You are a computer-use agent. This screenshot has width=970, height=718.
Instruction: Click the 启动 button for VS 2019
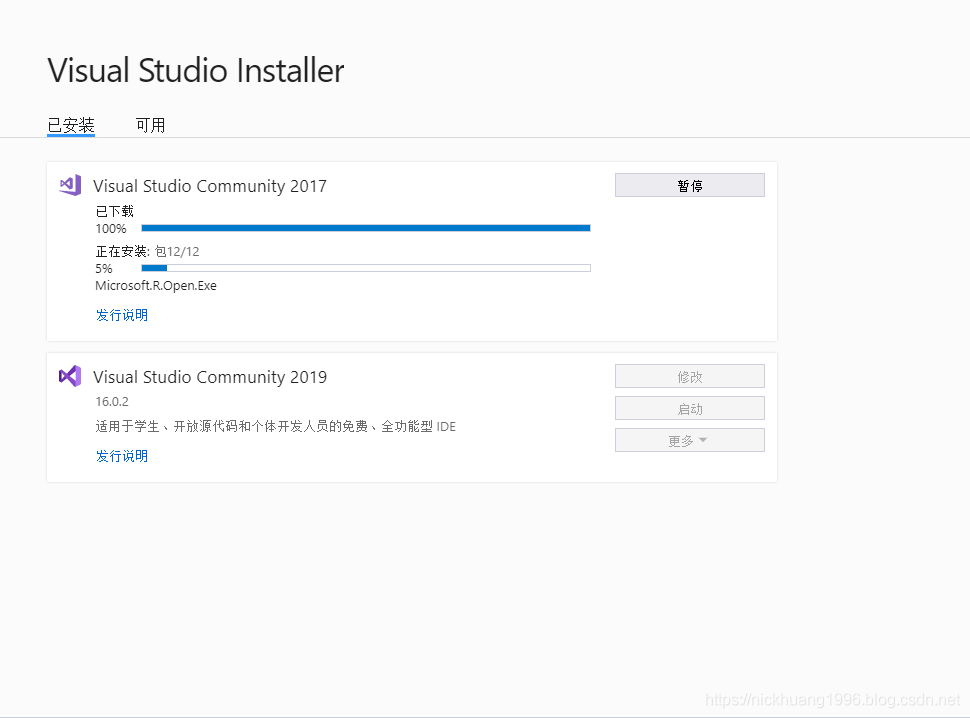pos(690,408)
